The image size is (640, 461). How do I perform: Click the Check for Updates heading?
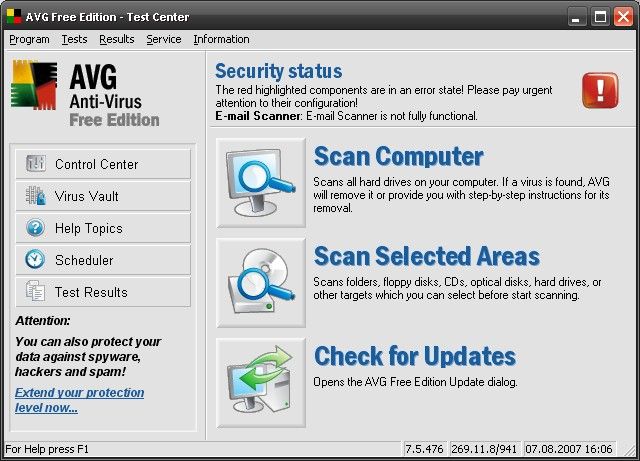tap(415, 356)
